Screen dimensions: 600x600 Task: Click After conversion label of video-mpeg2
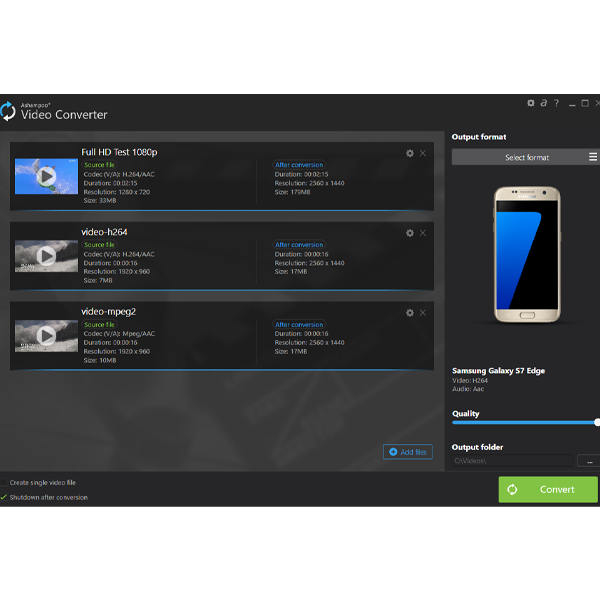[x=299, y=324]
